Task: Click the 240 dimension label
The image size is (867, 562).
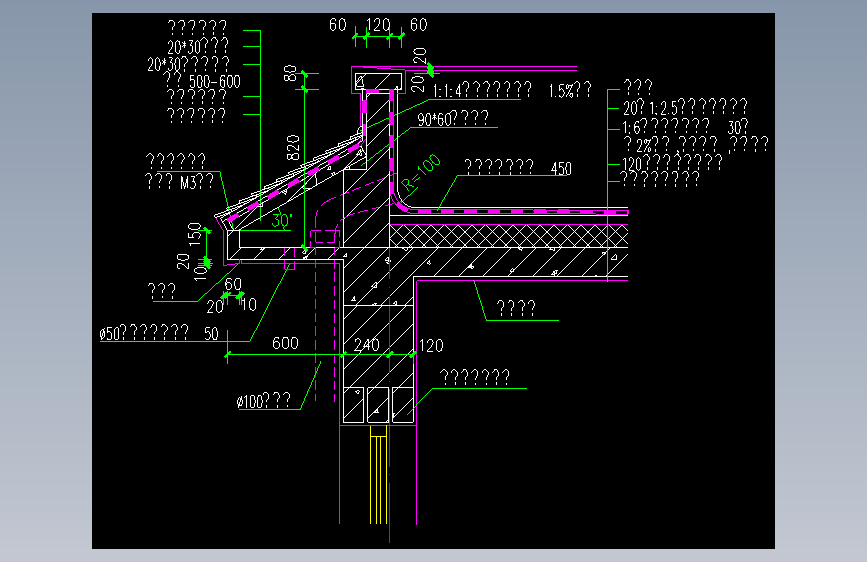Action: pyautogui.click(x=367, y=345)
